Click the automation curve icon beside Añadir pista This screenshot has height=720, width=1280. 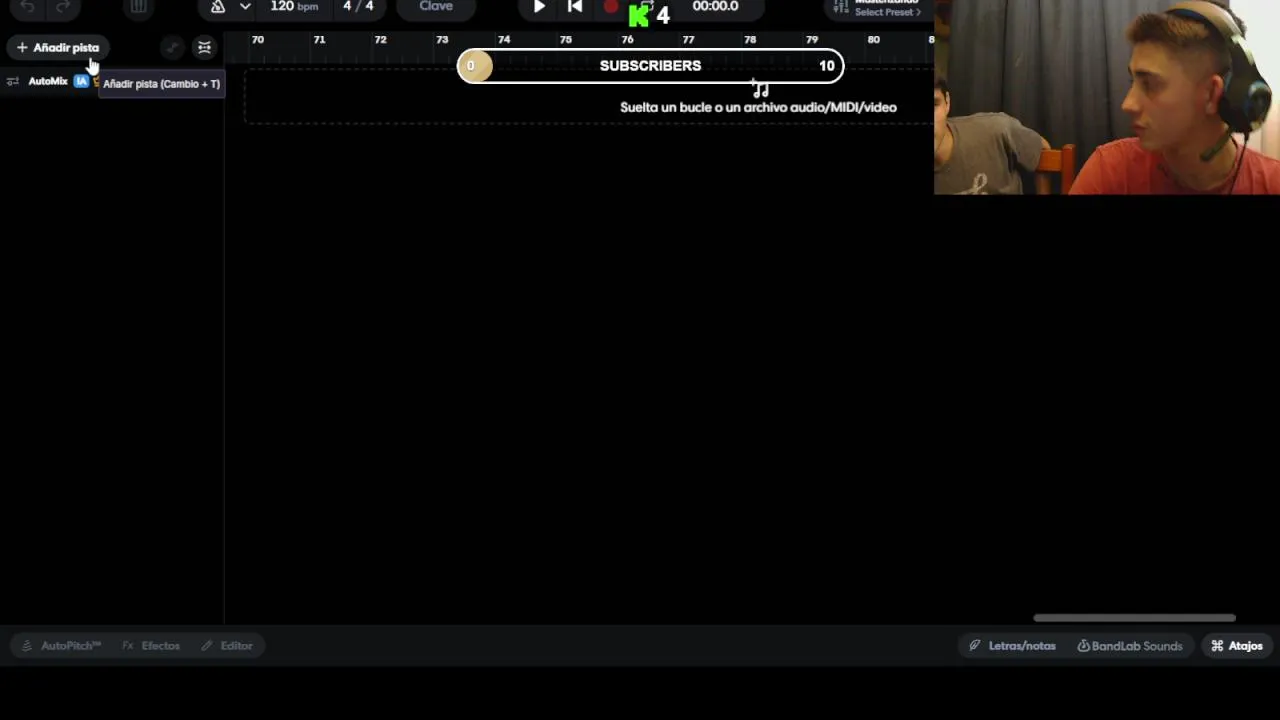click(172, 48)
